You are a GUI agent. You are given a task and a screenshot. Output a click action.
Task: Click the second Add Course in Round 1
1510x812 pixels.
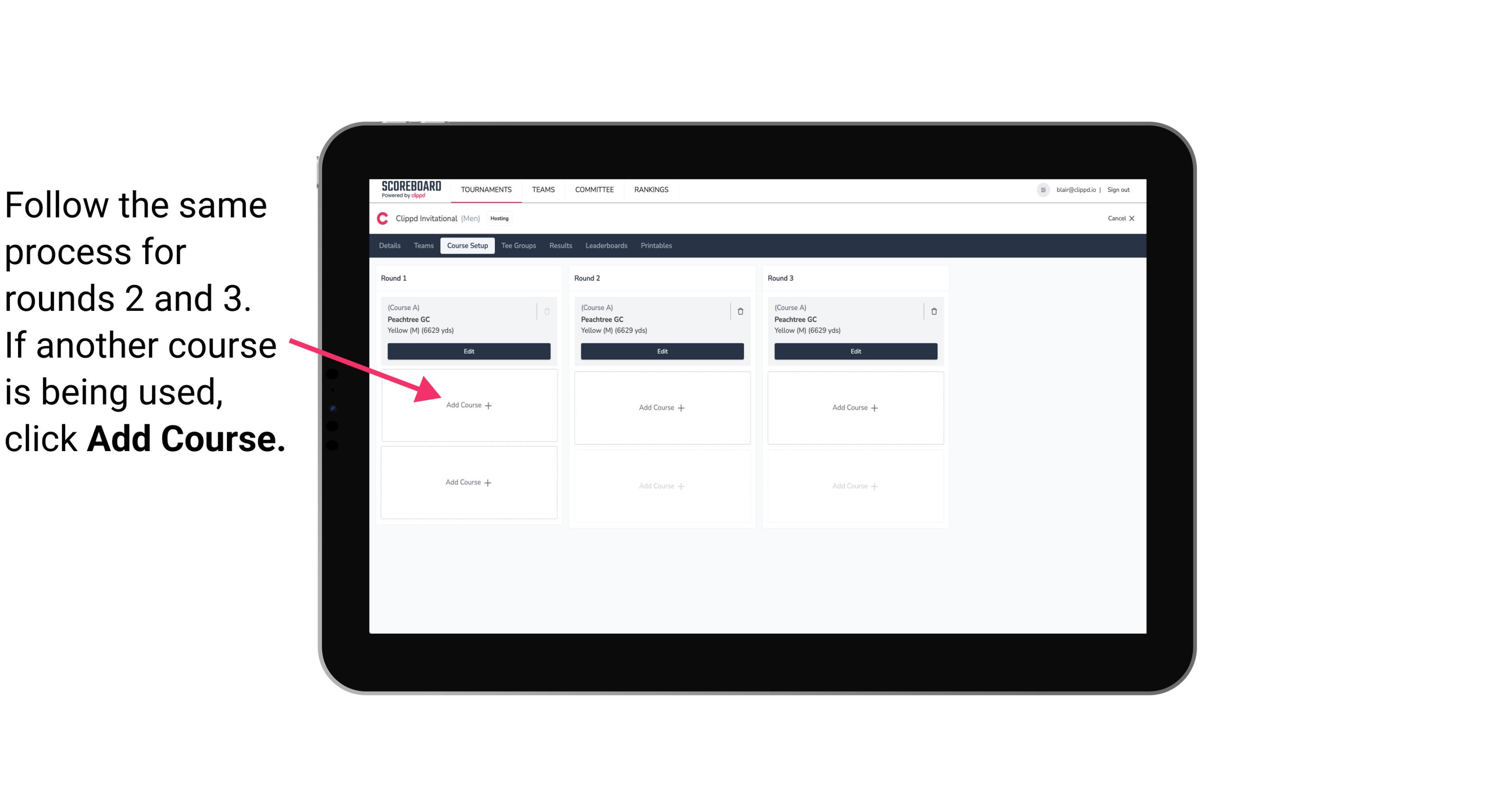pyautogui.click(x=468, y=481)
